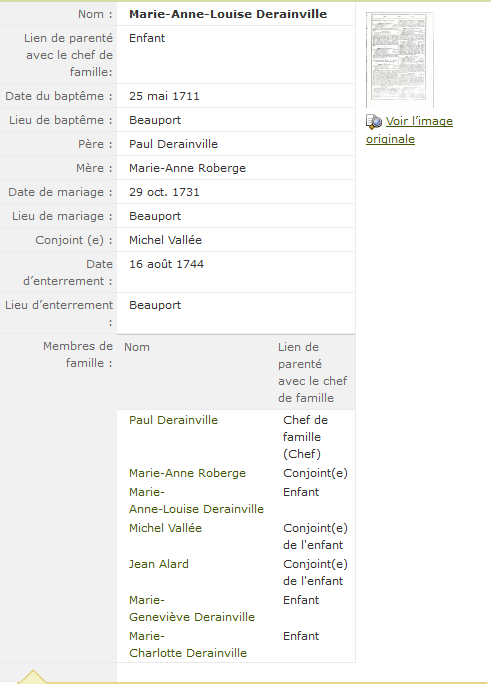491x684 pixels.
Task: Click Michel Vallée in family members list
Action: pyautogui.click(x=165, y=528)
